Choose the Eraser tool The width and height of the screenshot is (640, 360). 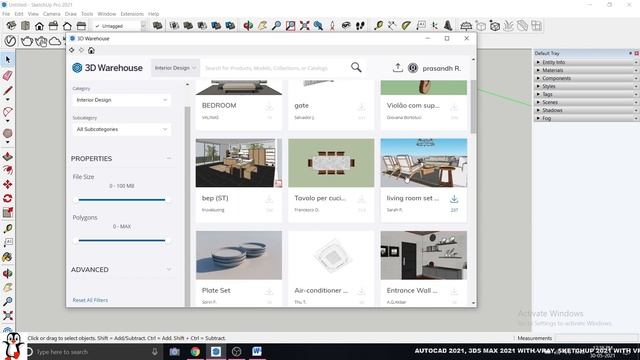click(8, 75)
